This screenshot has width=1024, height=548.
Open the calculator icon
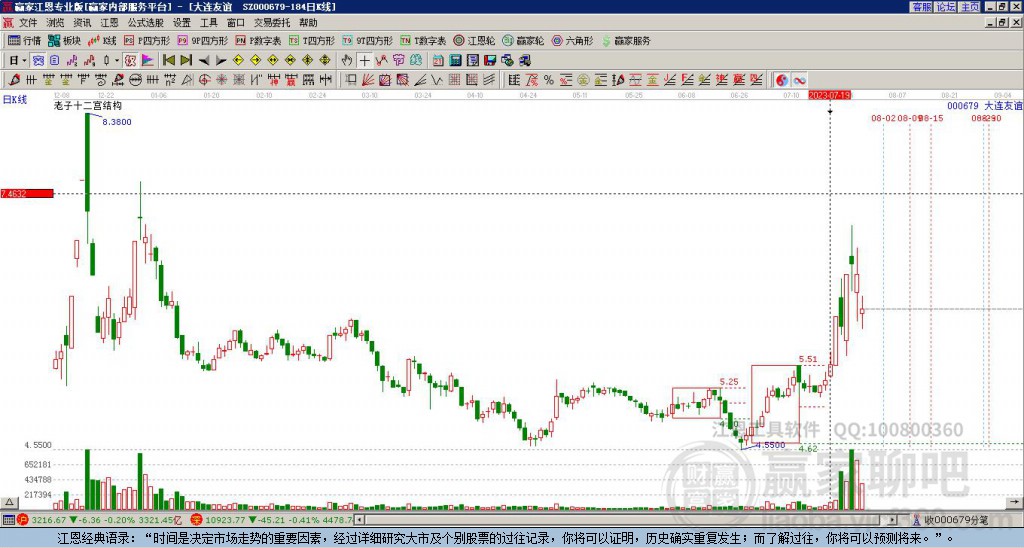click(455, 61)
